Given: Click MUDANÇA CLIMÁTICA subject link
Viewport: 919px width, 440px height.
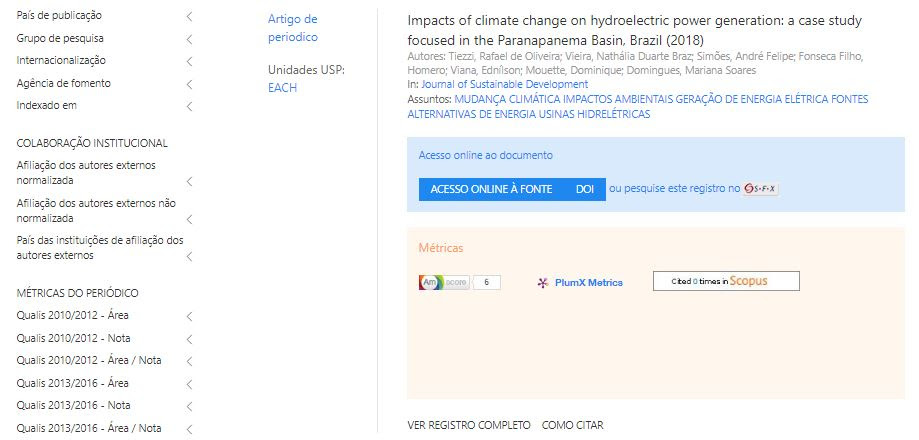Looking at the screenshot, I should click(x=508, y=99).
